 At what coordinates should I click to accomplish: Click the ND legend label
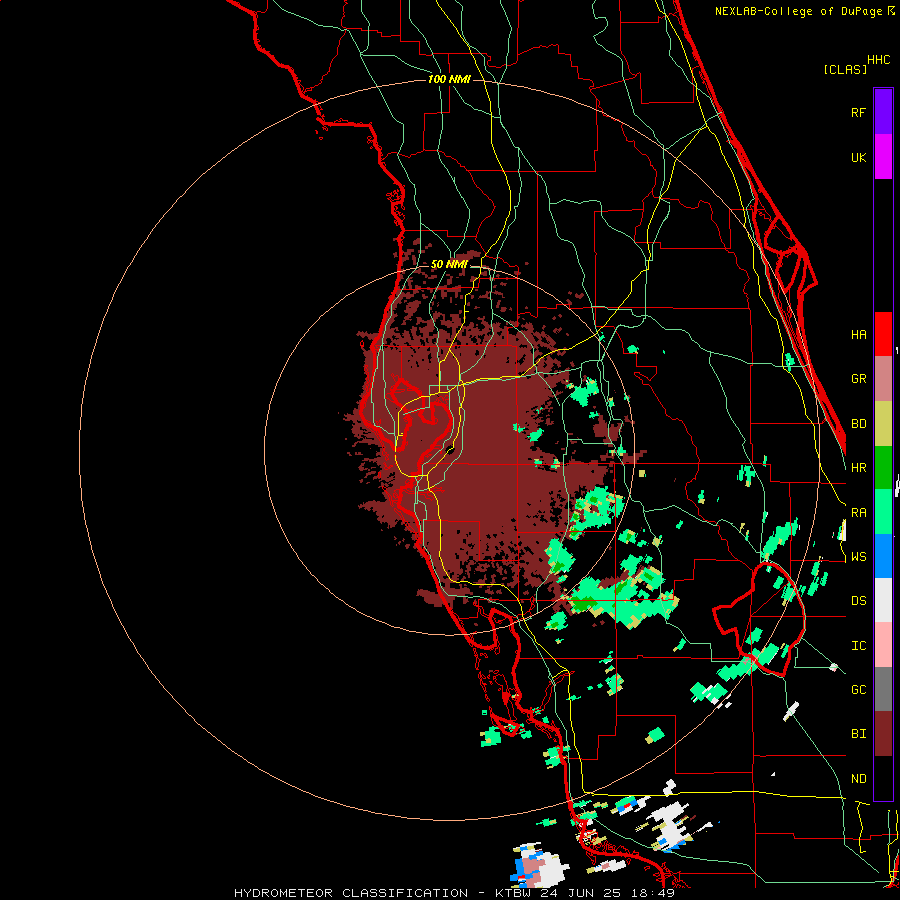click(858, 779)
